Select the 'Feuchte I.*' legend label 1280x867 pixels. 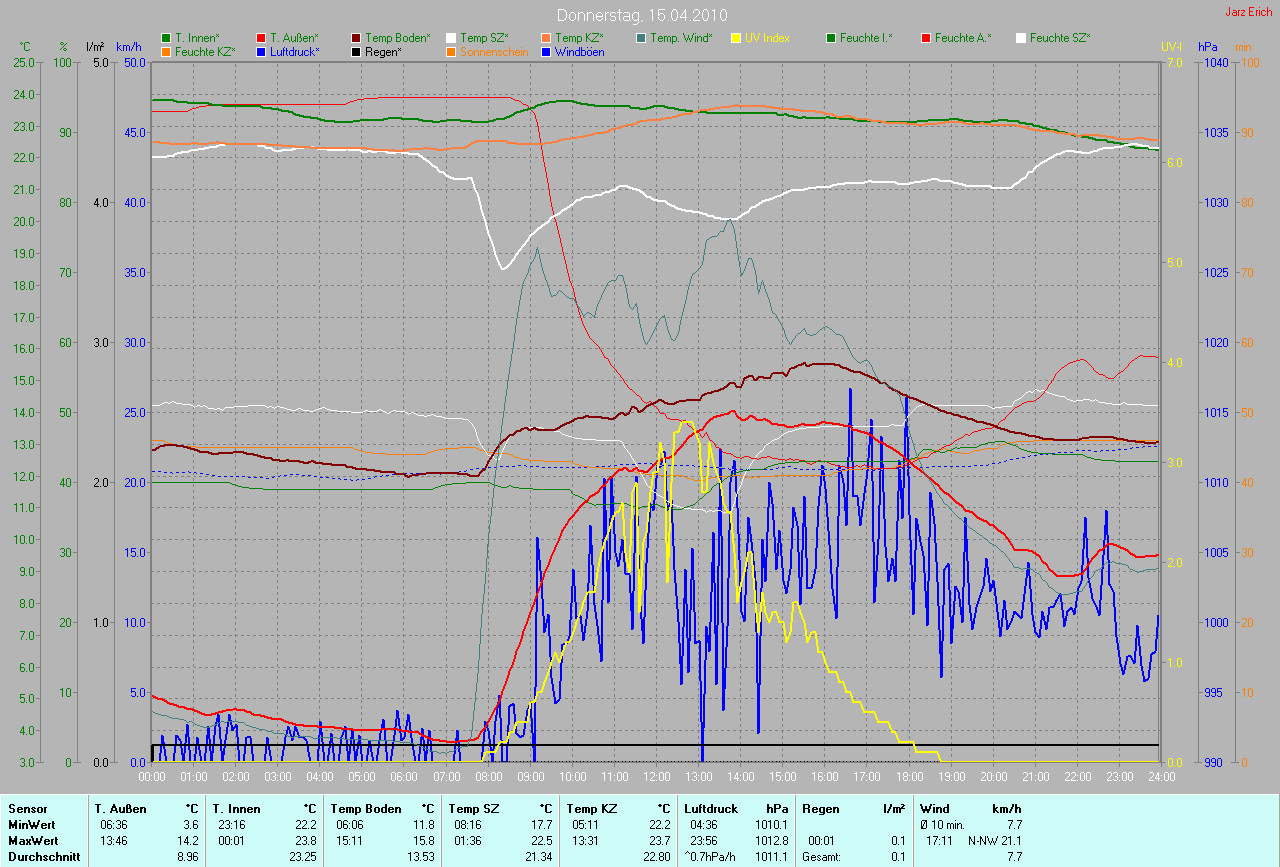click(x=866, y=38)
